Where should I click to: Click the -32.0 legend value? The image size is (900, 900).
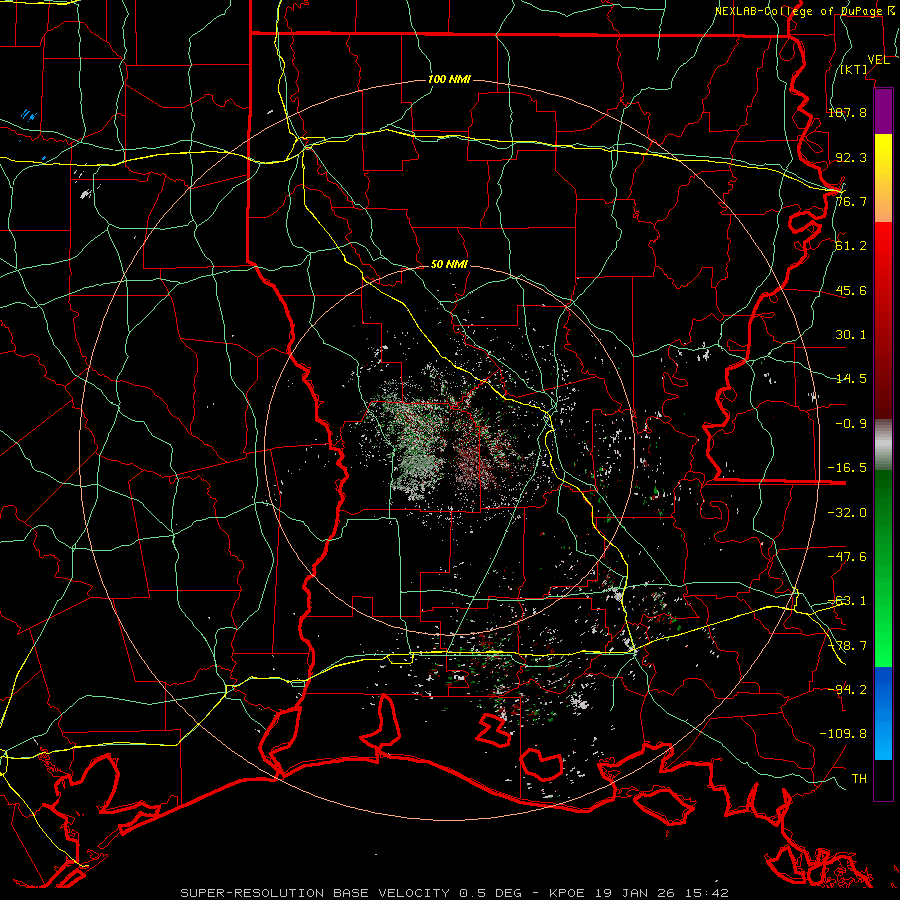tap(848, 513)
